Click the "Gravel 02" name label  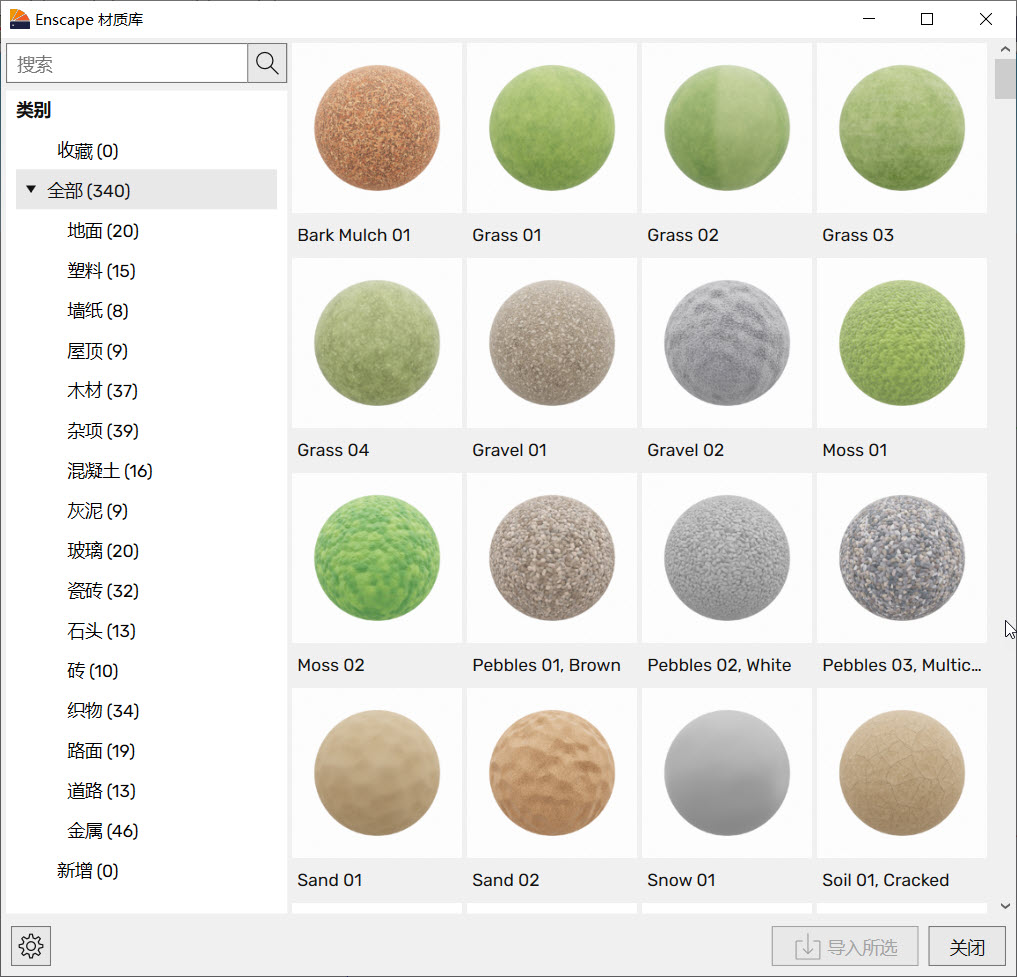(686, 450)
